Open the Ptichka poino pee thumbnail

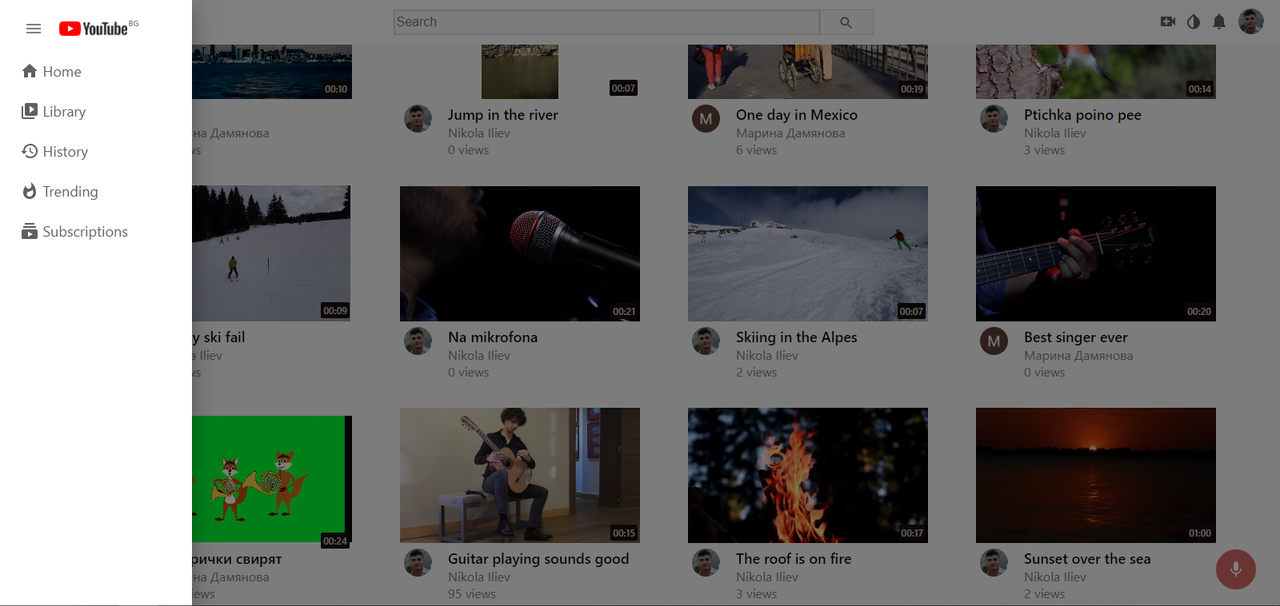1096,71
